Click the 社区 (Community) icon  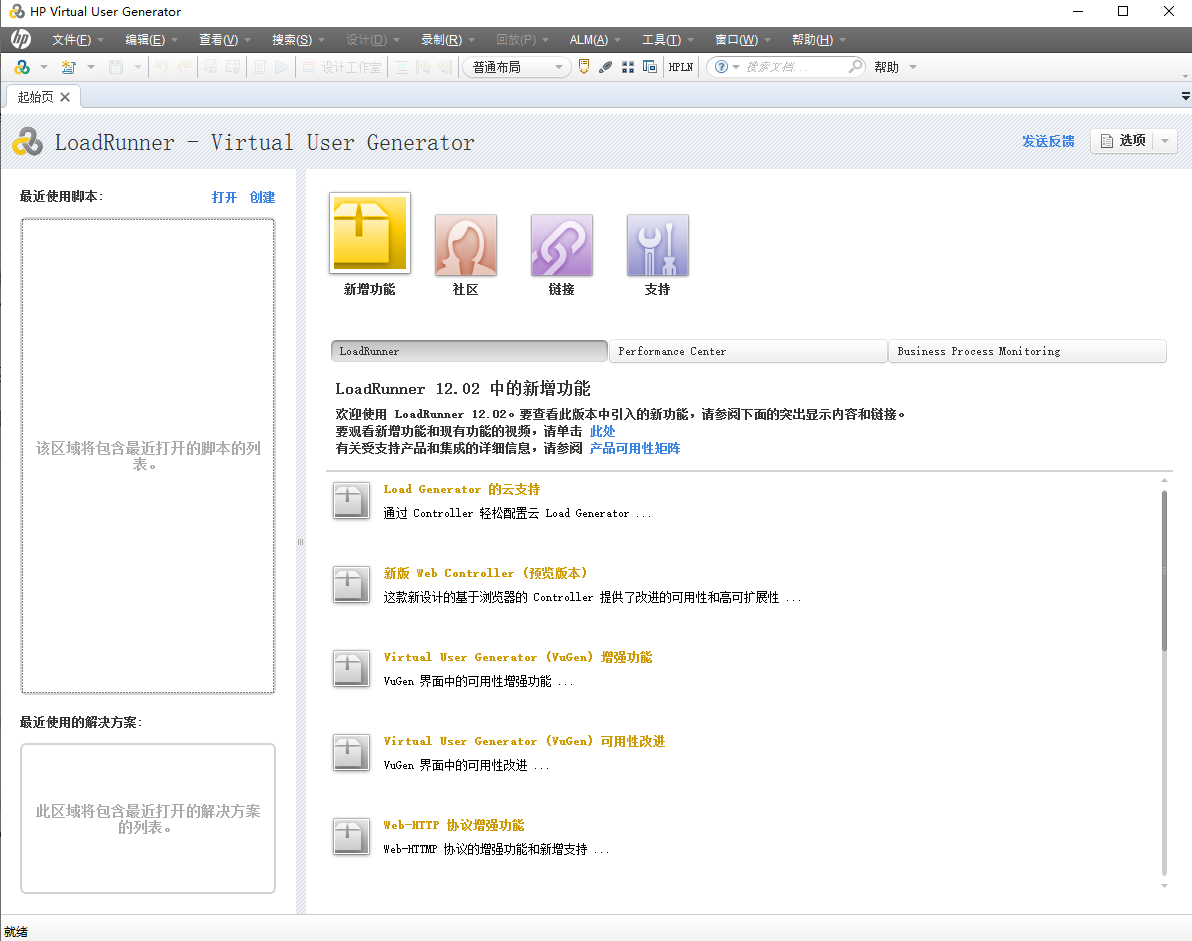(465, 243)
